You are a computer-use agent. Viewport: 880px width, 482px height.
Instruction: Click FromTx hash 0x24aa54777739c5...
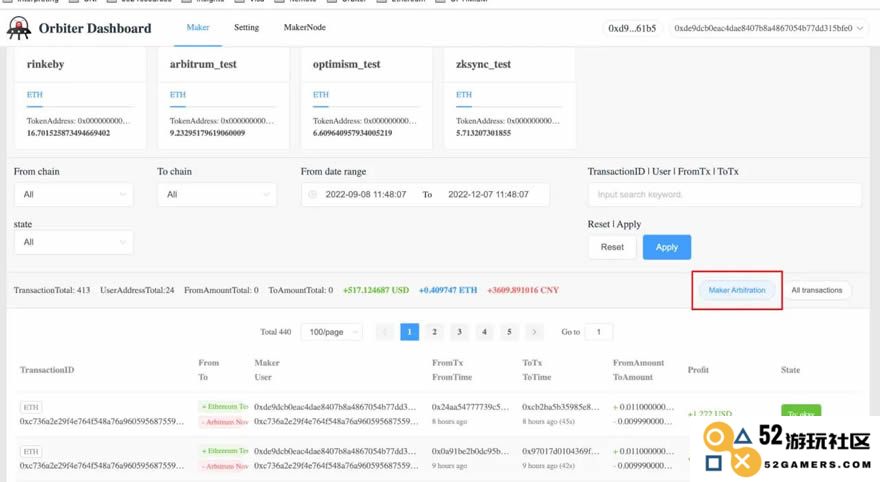click(x=470, y=407)
